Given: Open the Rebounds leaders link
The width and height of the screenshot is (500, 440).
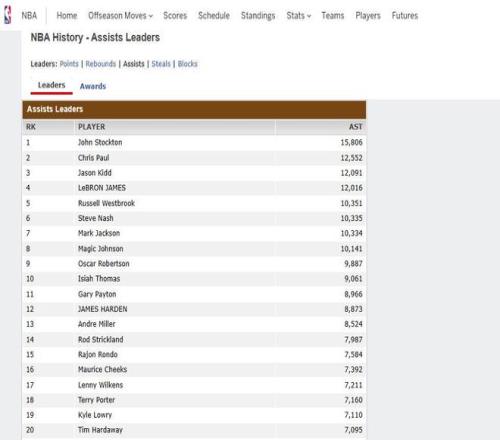Looking at the screenshot, I should (101, 64).
